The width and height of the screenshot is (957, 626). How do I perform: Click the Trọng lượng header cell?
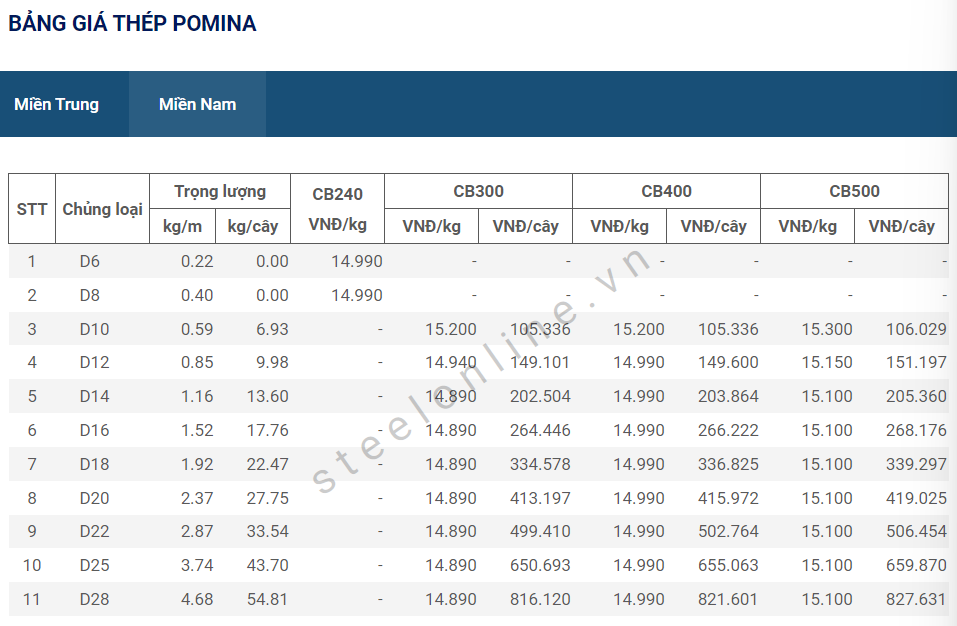(220, 192)
